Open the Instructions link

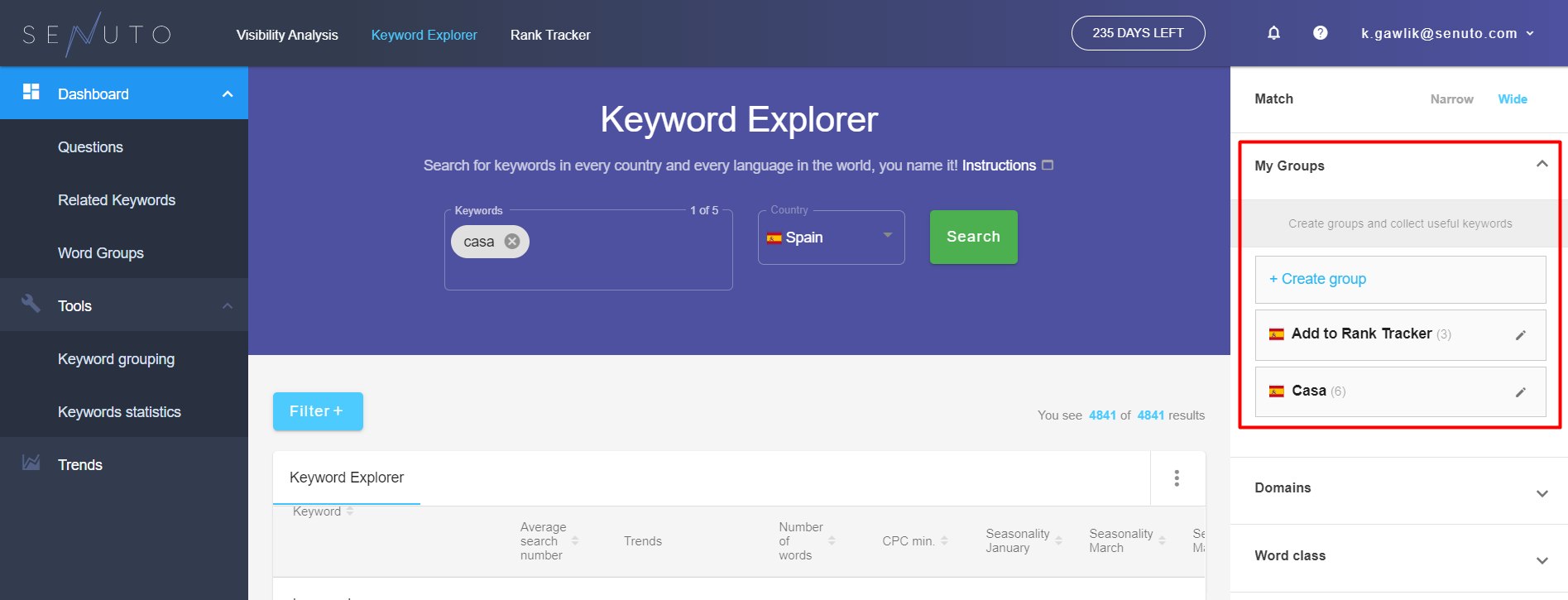click(x=999, y=166)
